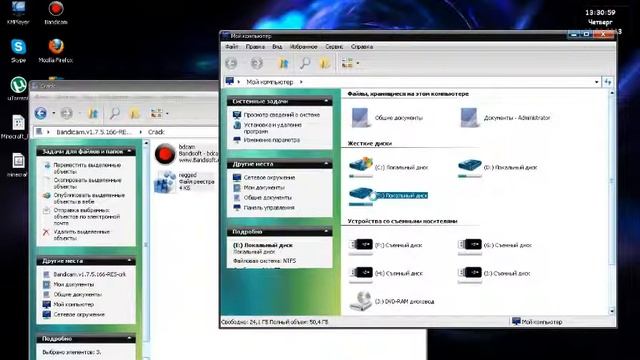Image resolution: width=640 pixels, height=360 pixels.
Task: Collapse the Системные задачи panel
Action: point(326,101)
